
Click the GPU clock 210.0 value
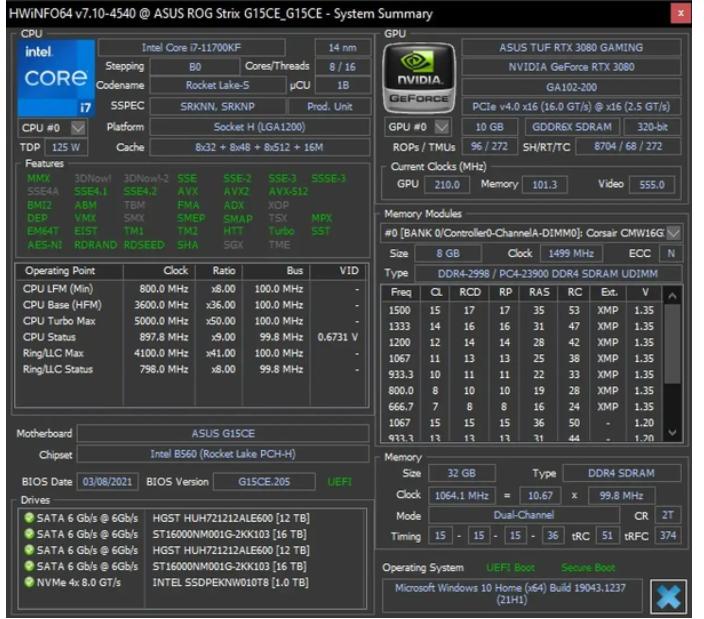pos(447,184)
